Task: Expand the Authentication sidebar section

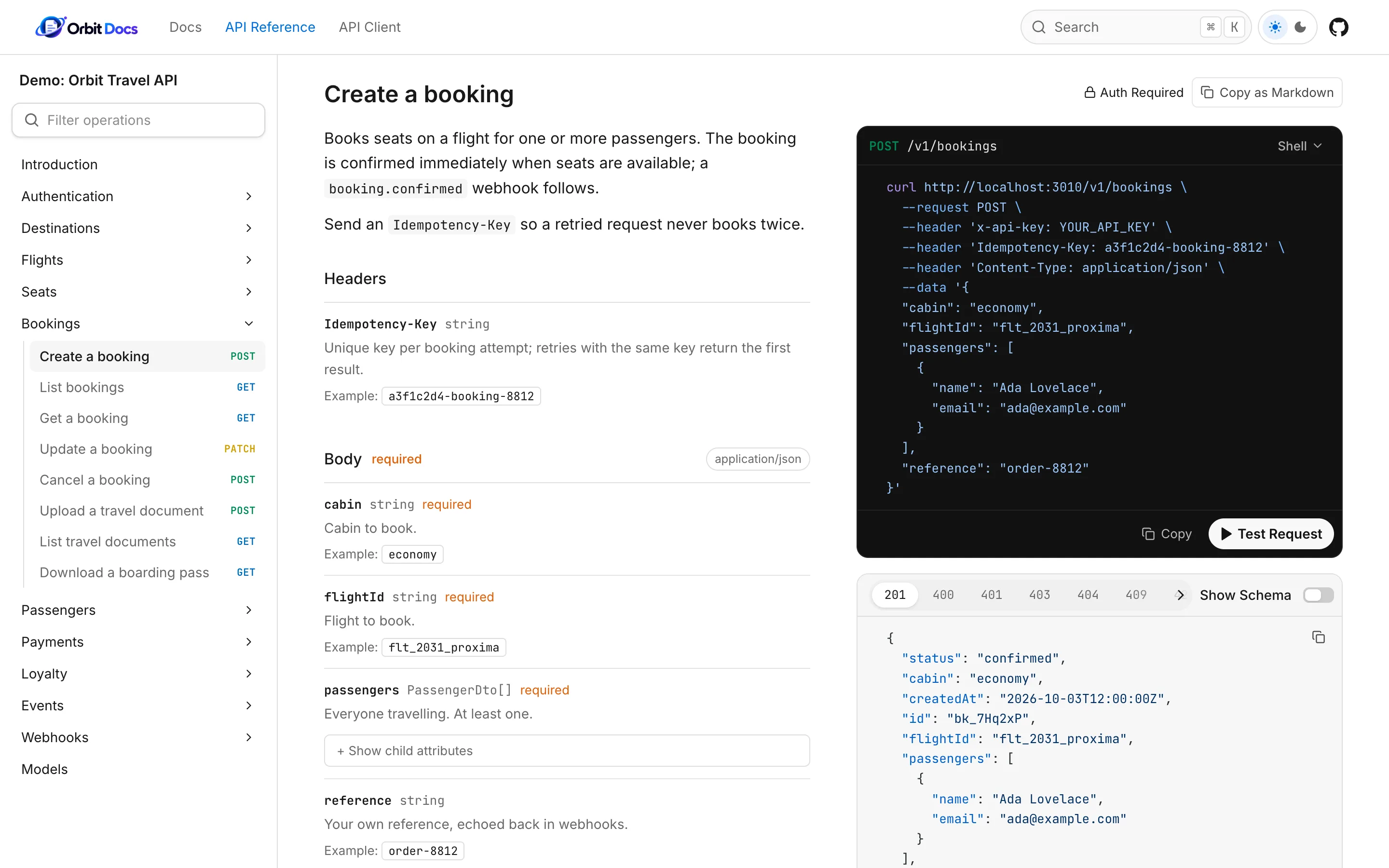Action: [x=138, y=196]
